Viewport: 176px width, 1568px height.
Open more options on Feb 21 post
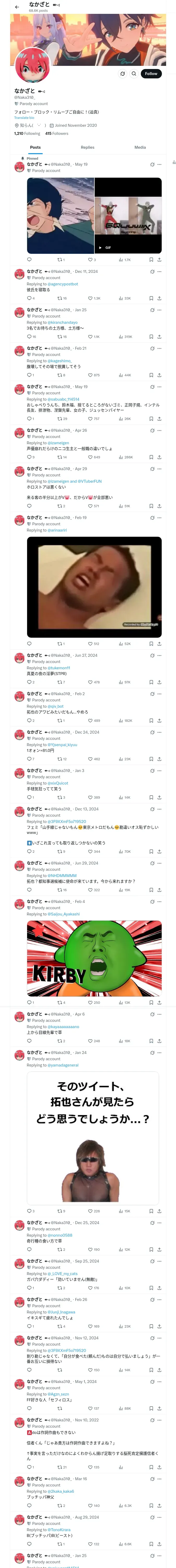(x=160, y=348)
